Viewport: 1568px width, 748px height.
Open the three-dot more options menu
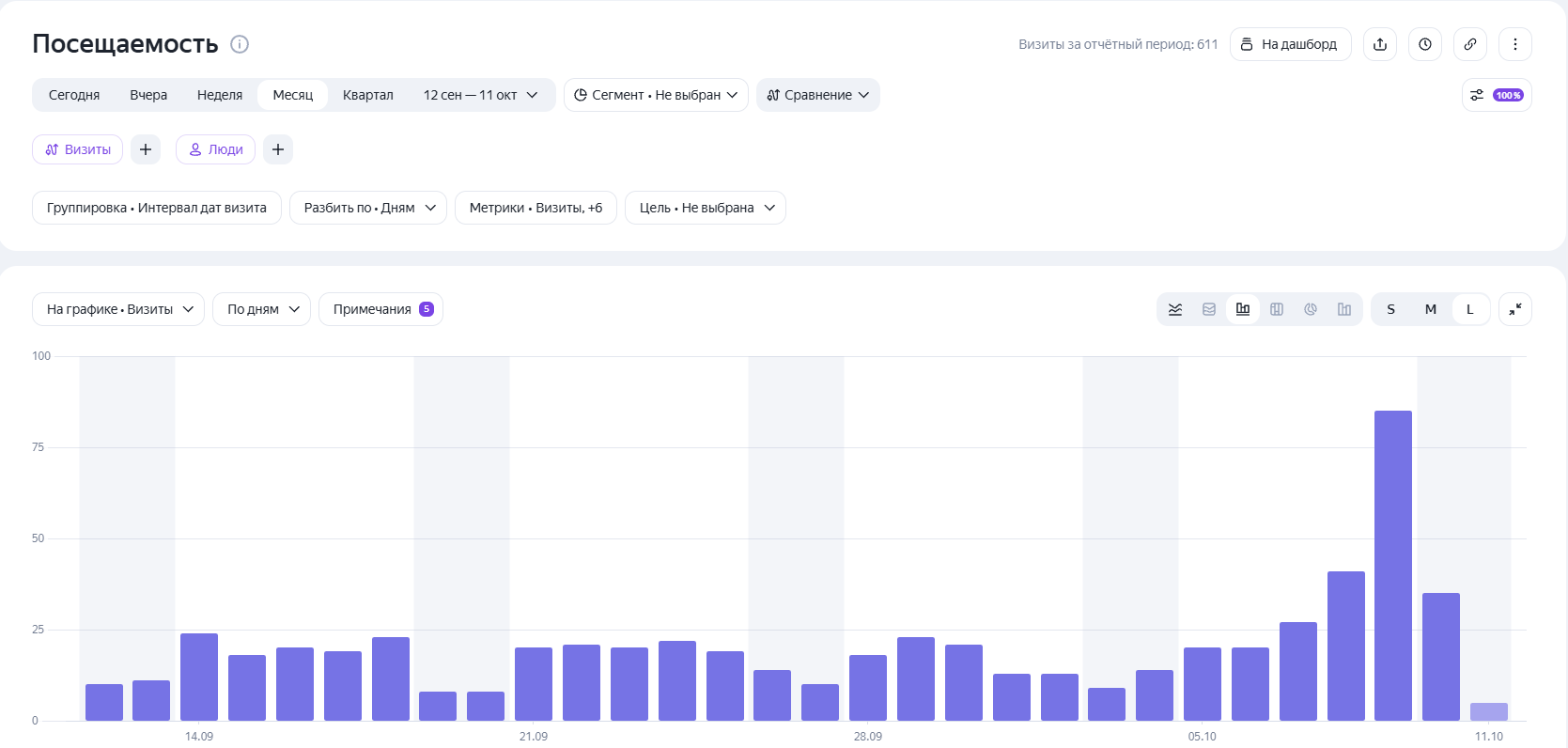[1515, 44]
